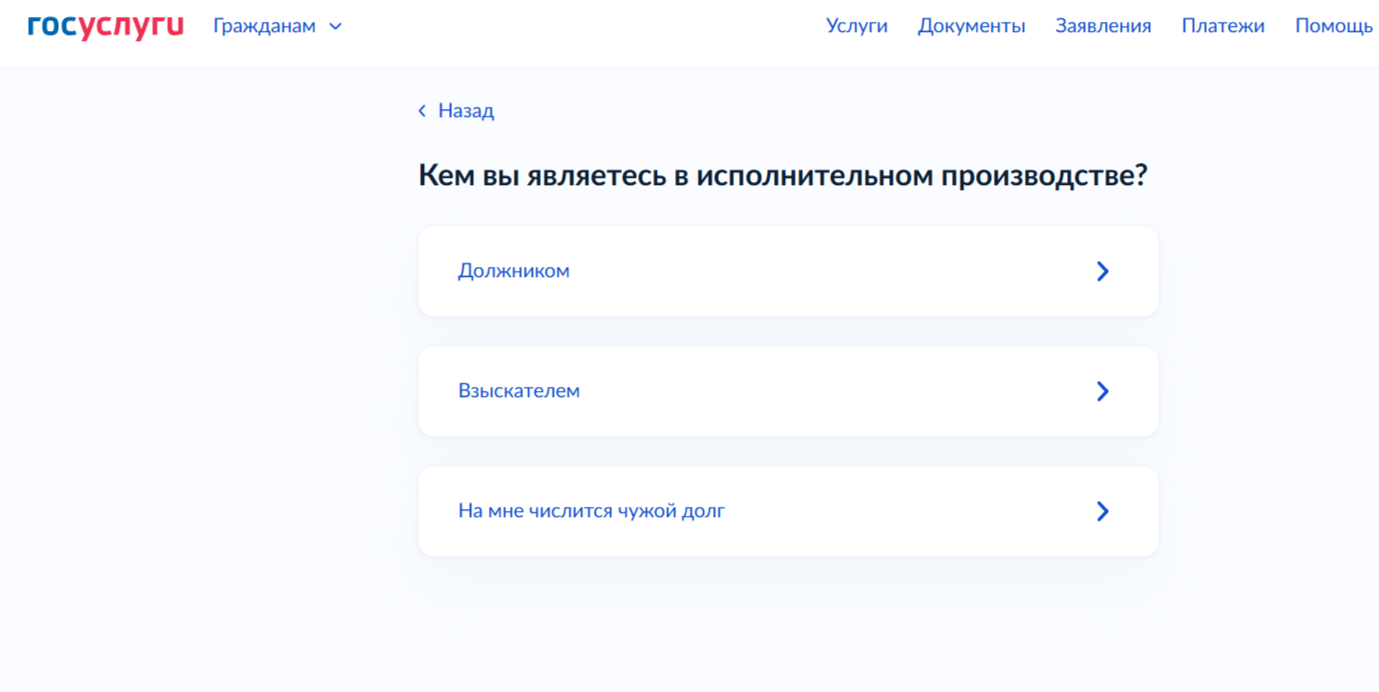The height and width of the screenshot is (692, 1379).
Task: Open the Услуги menu item
Action: (856, 27)
